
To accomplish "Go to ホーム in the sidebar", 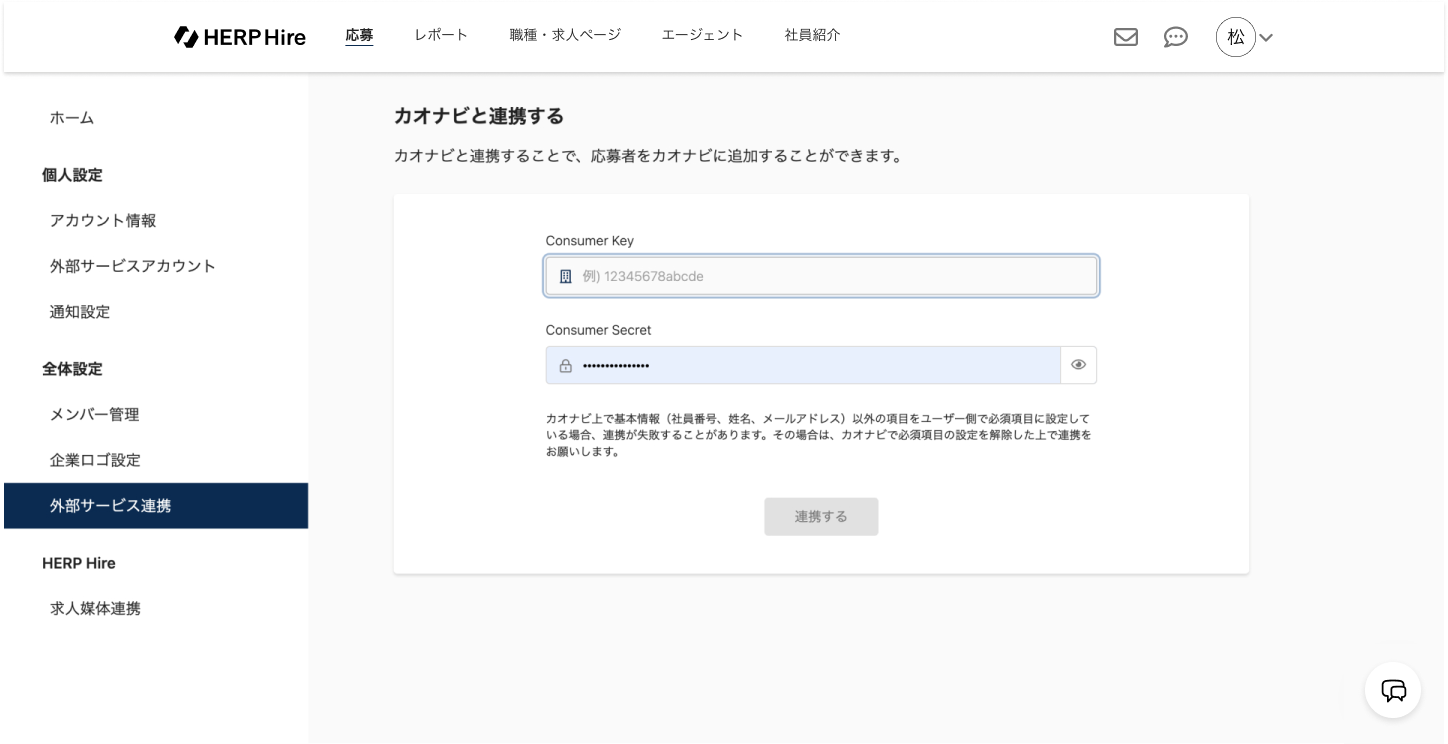I will coord(72,118).
